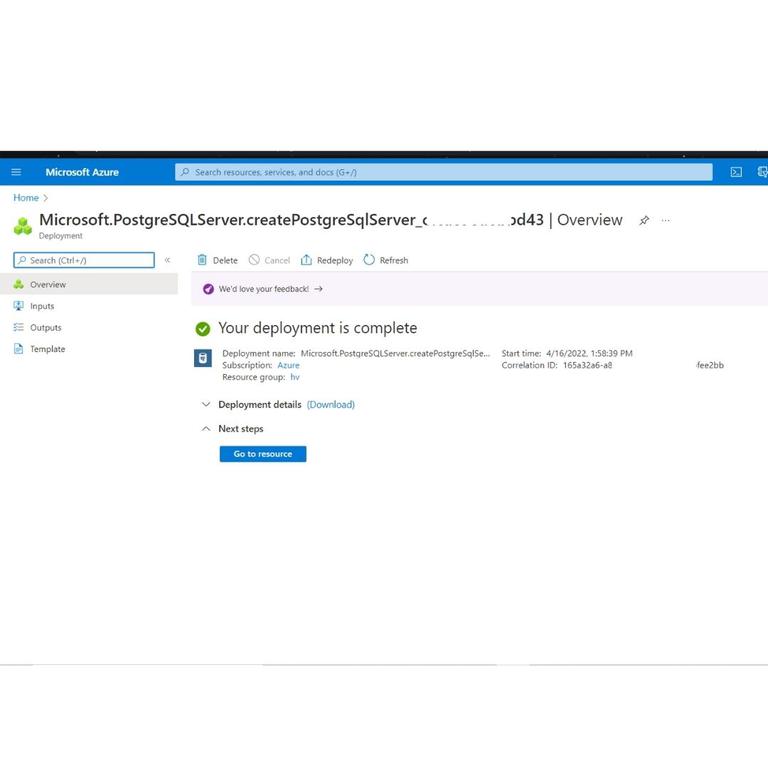768x768 pixels.
Task: Open Inputs in the sidebar
Action: coord(42,306)
